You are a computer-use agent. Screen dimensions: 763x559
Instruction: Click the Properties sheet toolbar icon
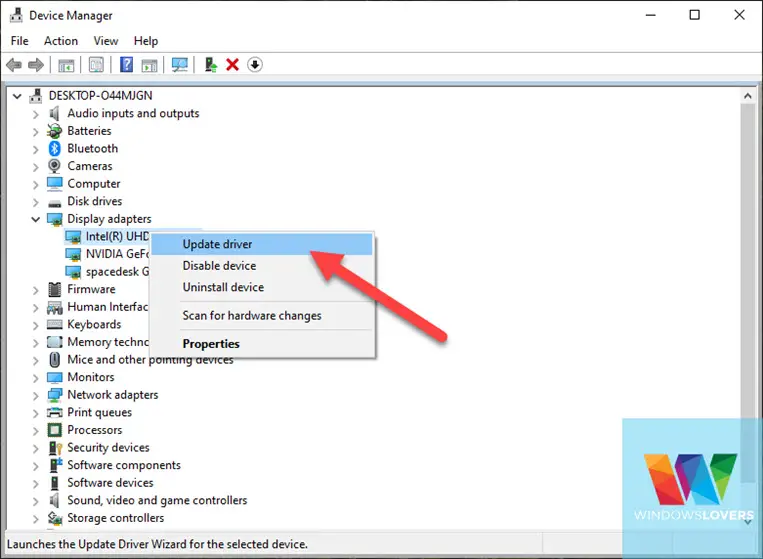(x=96, y=65)
